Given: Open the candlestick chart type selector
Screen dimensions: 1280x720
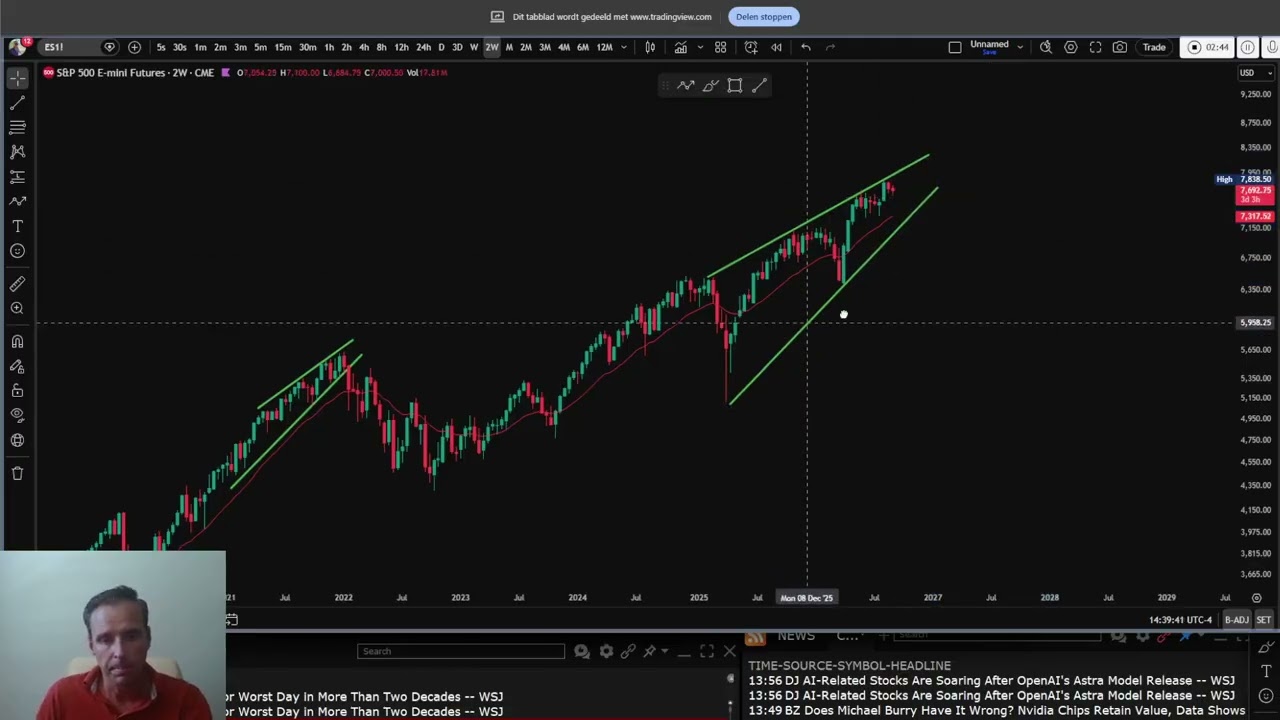Looking at the screenshot, I should click(x=650, y=47).
